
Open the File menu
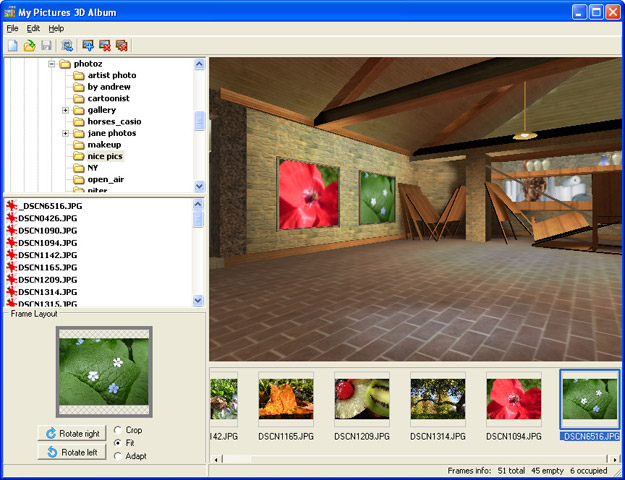click(13, 28)
